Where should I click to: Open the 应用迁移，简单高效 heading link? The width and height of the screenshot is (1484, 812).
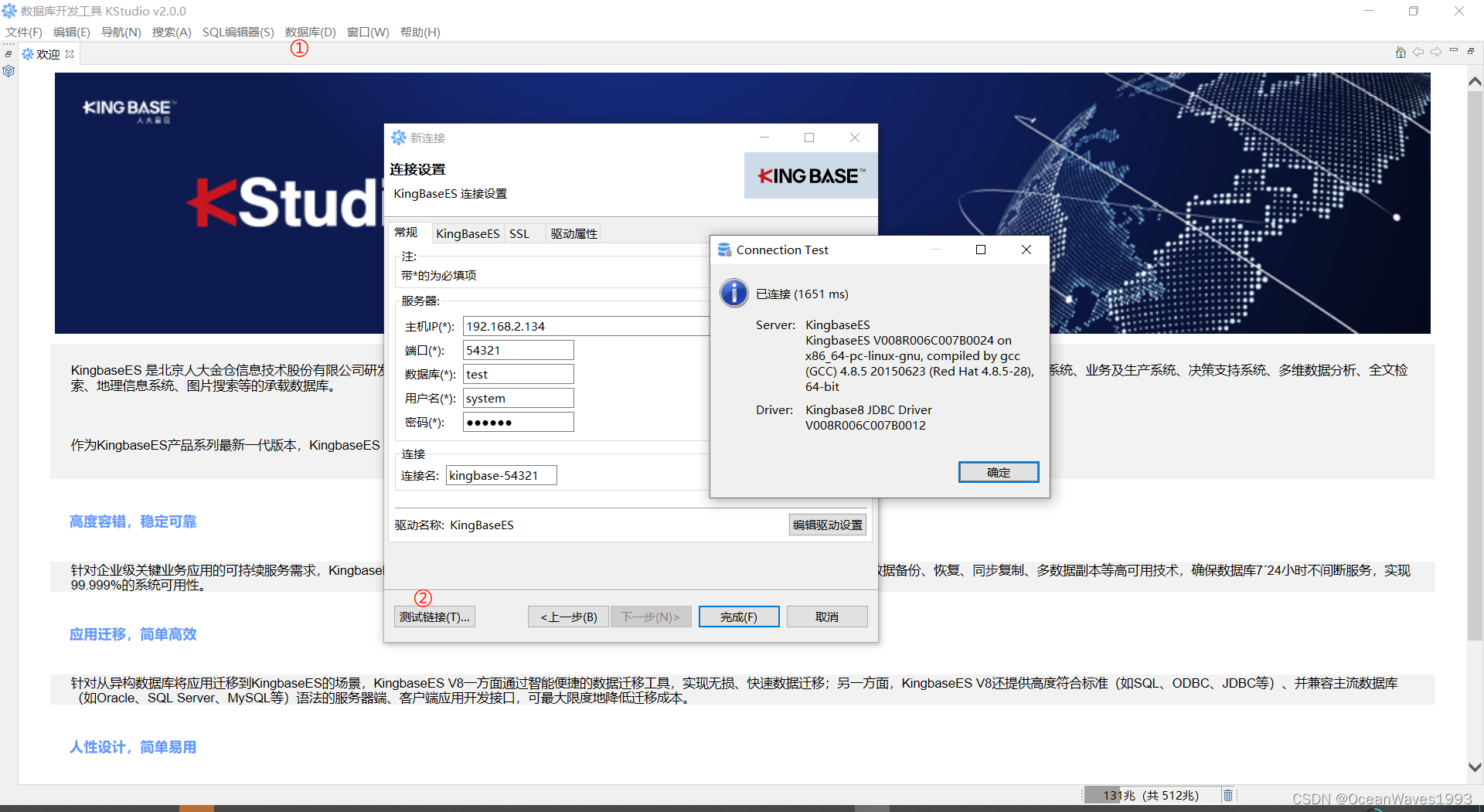pos(133,634)
